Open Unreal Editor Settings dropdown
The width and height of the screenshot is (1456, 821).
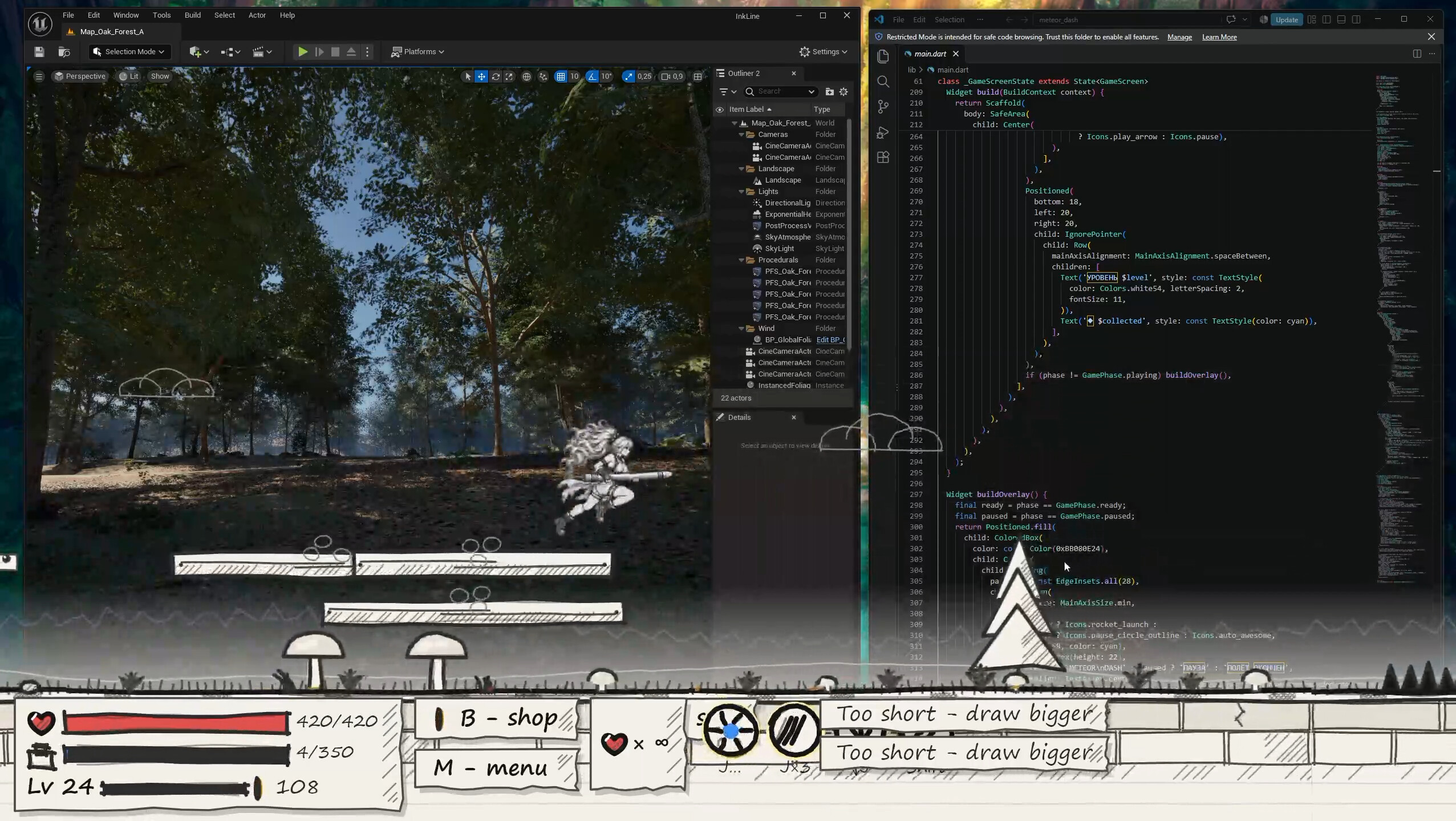pyautogui.click(x=823, y=52)
